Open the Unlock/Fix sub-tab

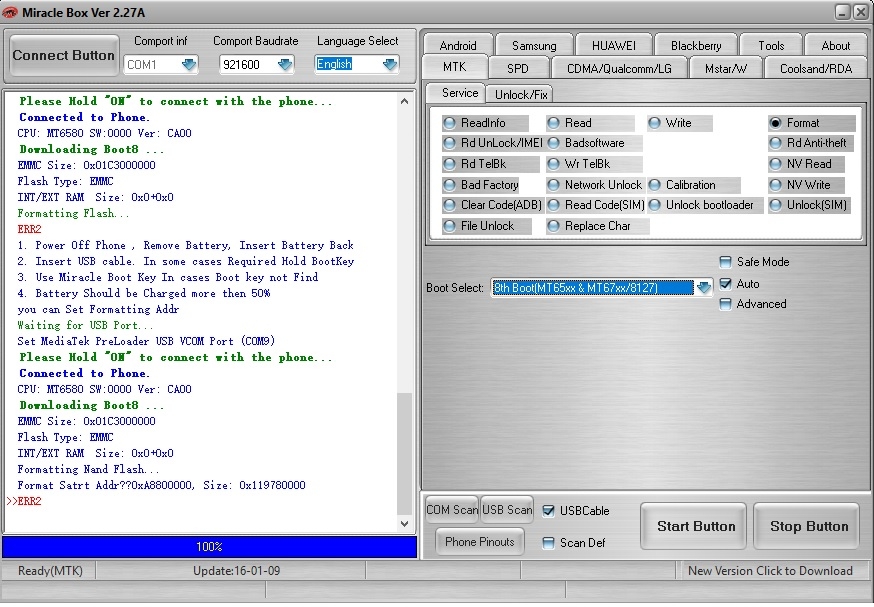tap(520, 94)
